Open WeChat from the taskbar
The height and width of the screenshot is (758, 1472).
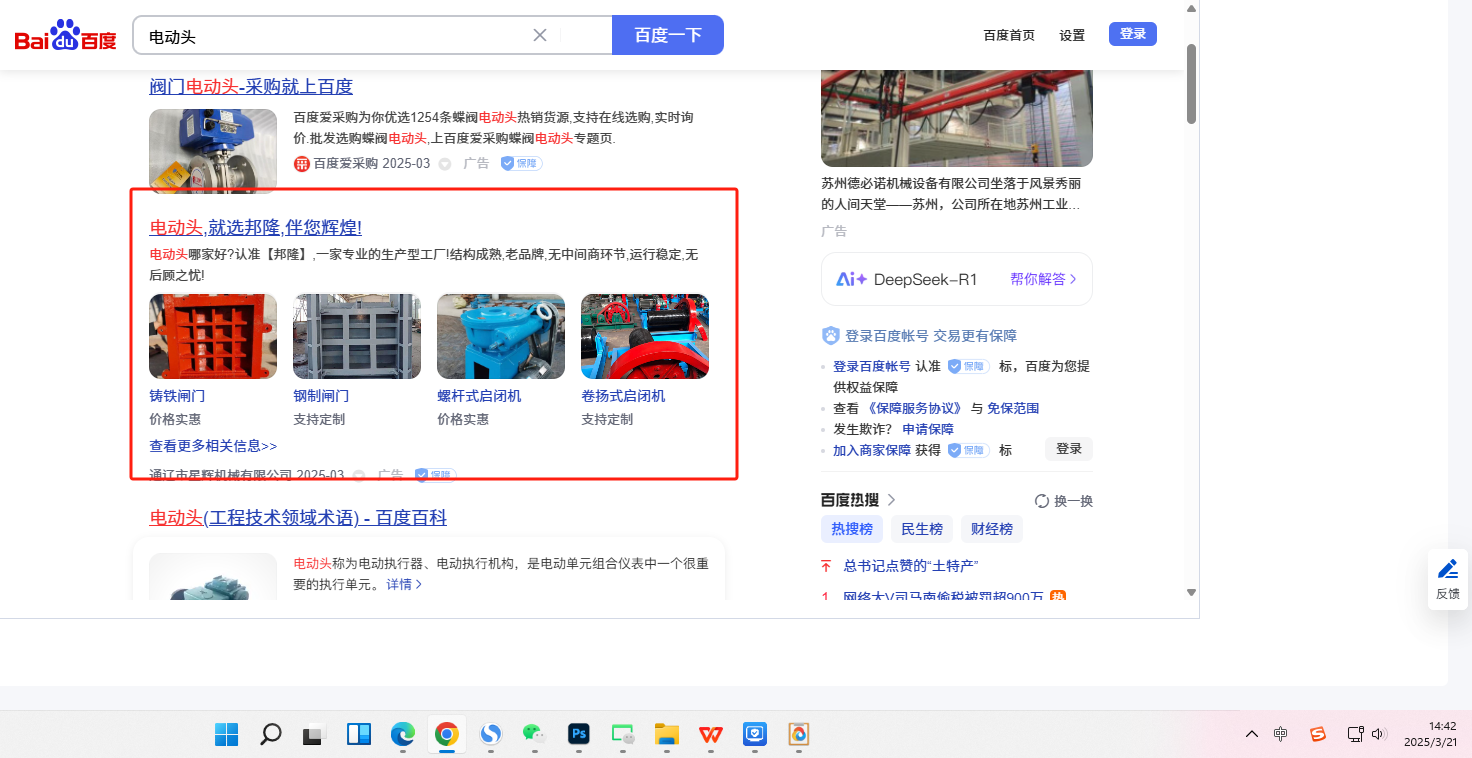535,735
